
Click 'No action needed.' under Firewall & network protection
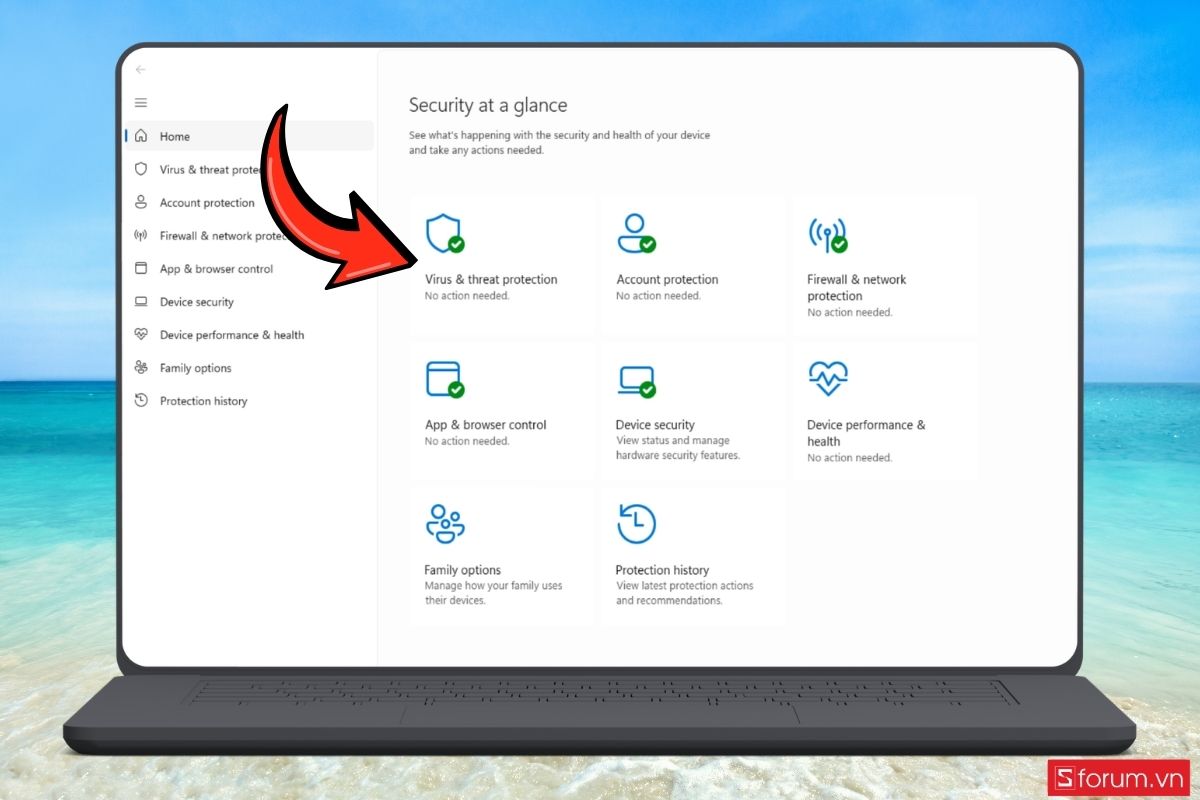coord(850,312)
